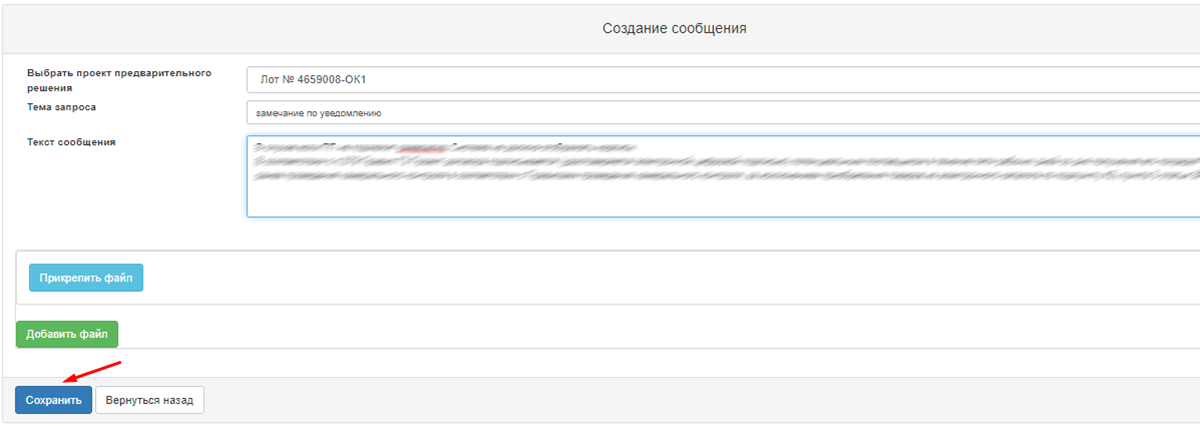
Task: Focus the Тема запроса input field
Action: 720,113
